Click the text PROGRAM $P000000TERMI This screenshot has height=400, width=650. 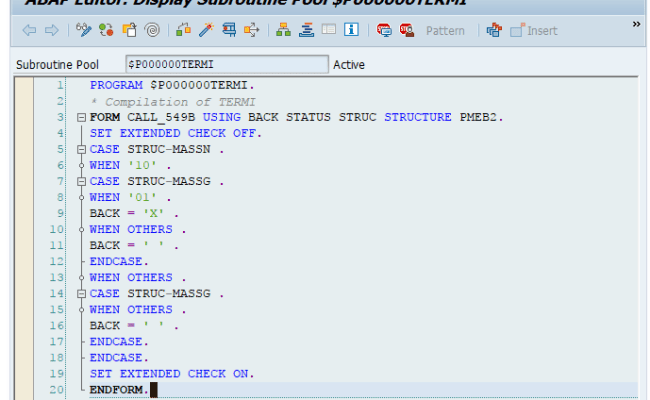click(x=172, y=85)
